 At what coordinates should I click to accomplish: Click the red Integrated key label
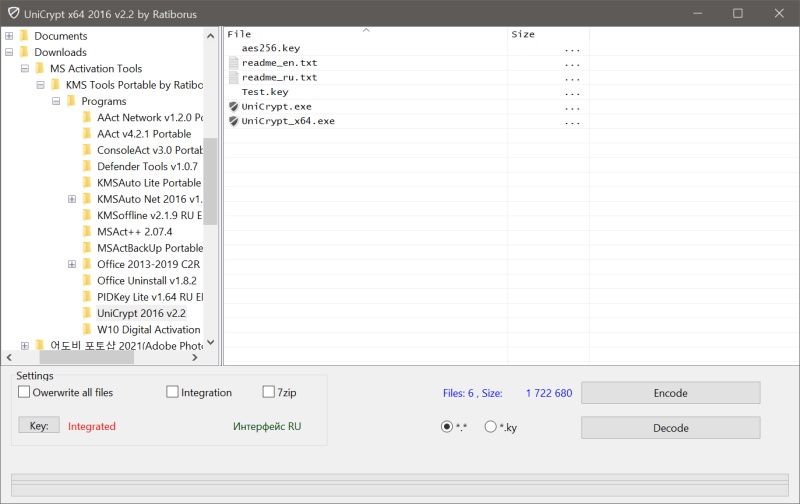[x=92, y=426]
